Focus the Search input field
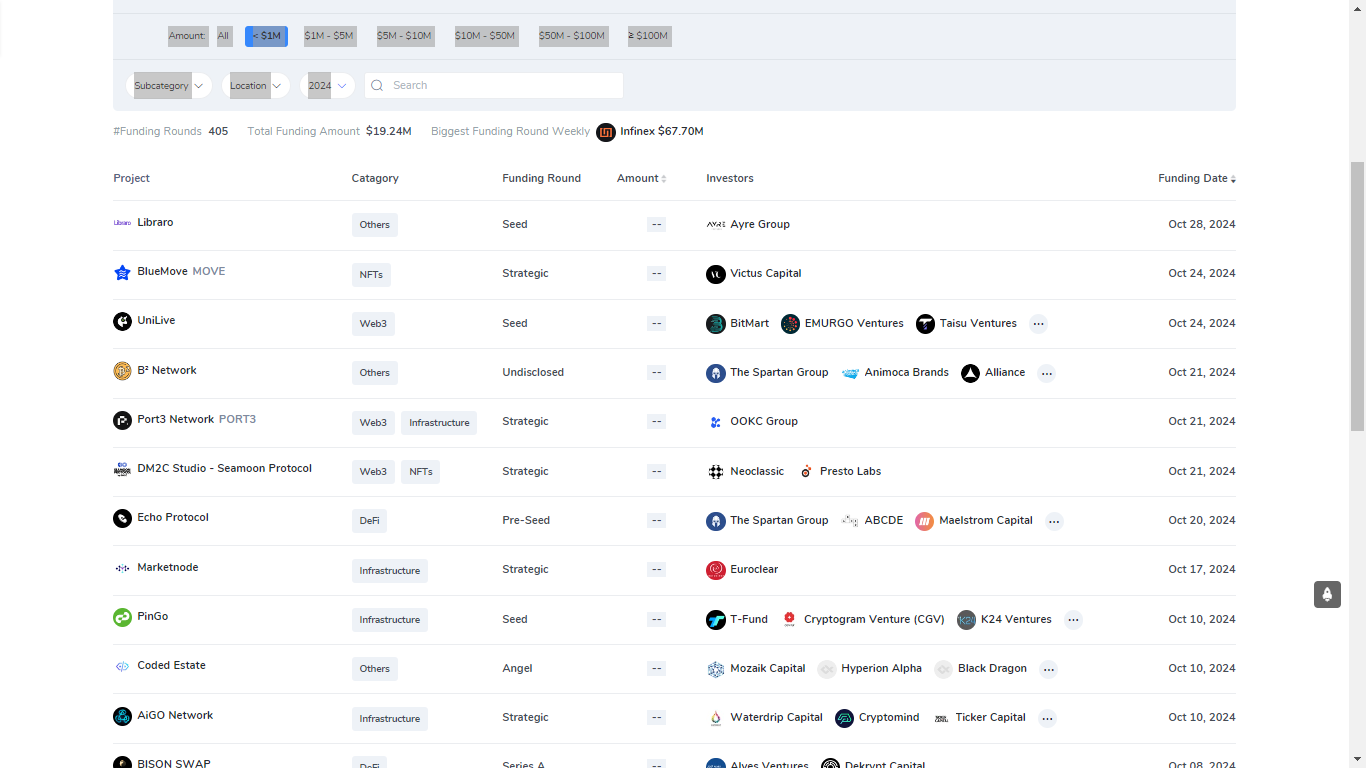Image resolution: width=1366 pixels, height=768 pixels. (x=494, y=86)
